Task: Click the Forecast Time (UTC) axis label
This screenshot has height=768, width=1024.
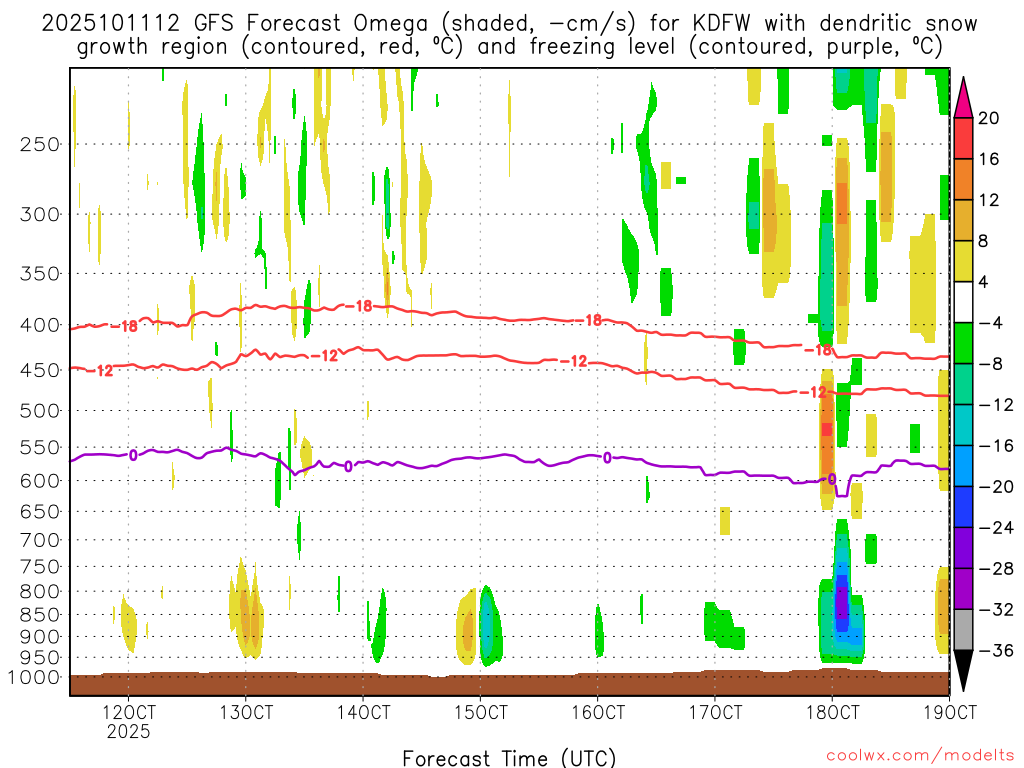Action: coord(509,757)
